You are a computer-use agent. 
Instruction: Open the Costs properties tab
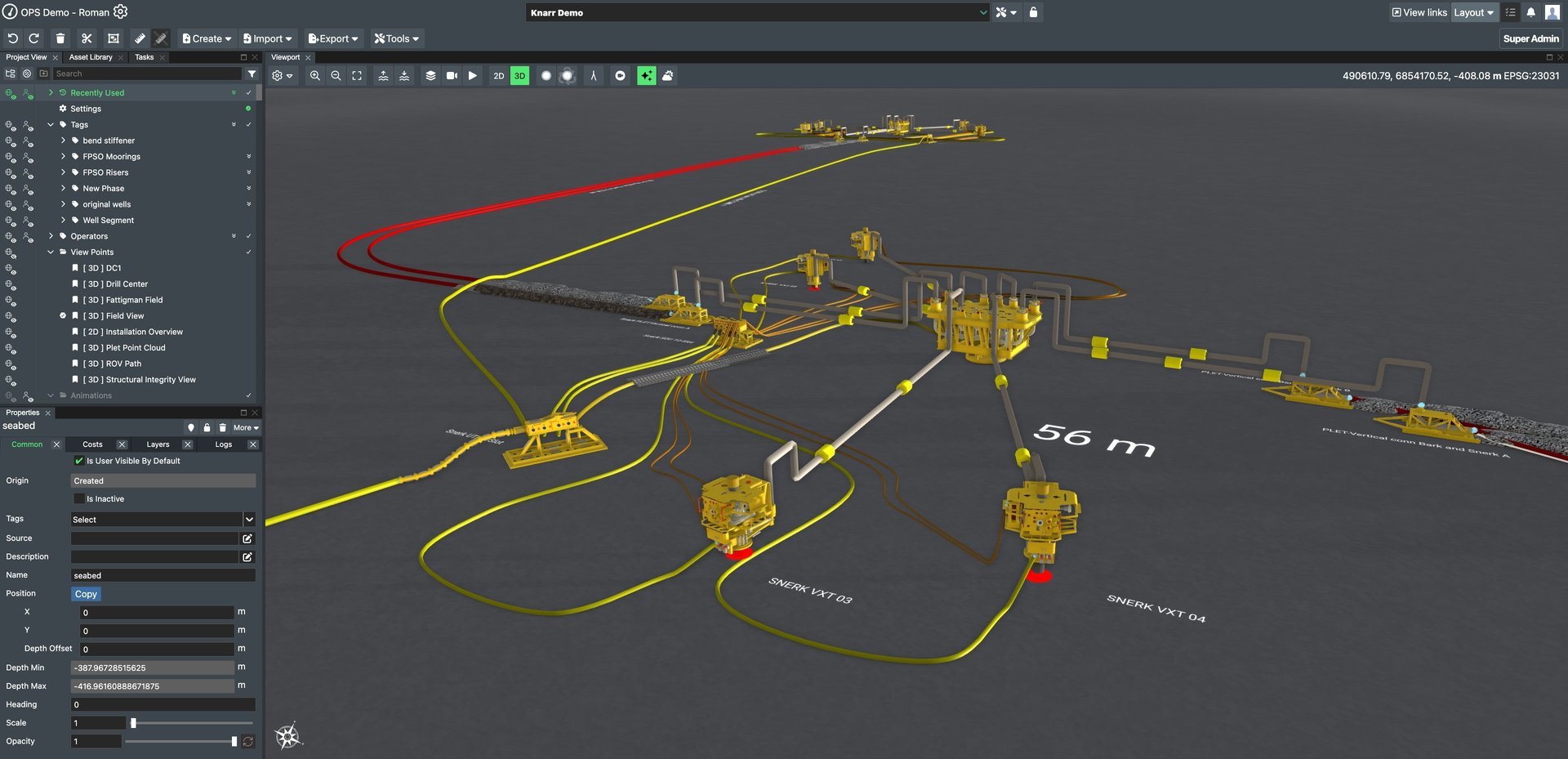pos(92,444)
